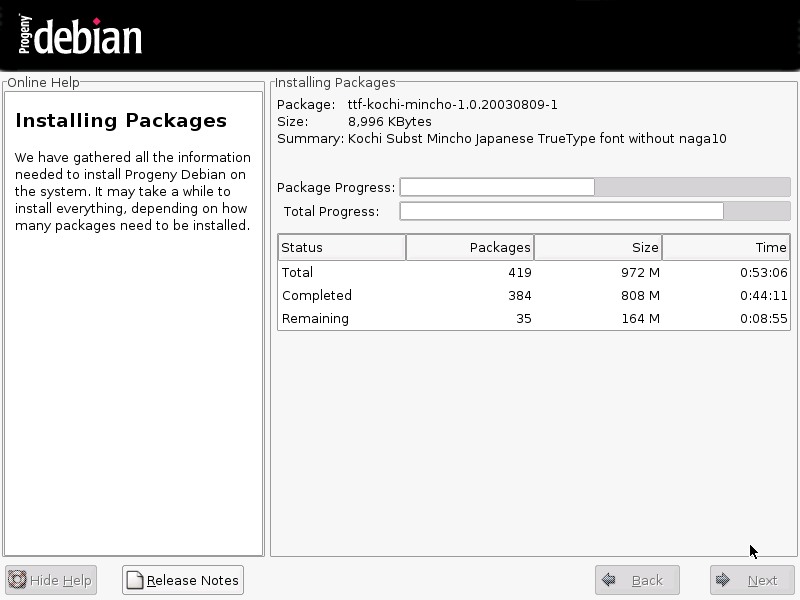800x600 pixels.
Task: Click the Size column header
Action: point(598,247)
